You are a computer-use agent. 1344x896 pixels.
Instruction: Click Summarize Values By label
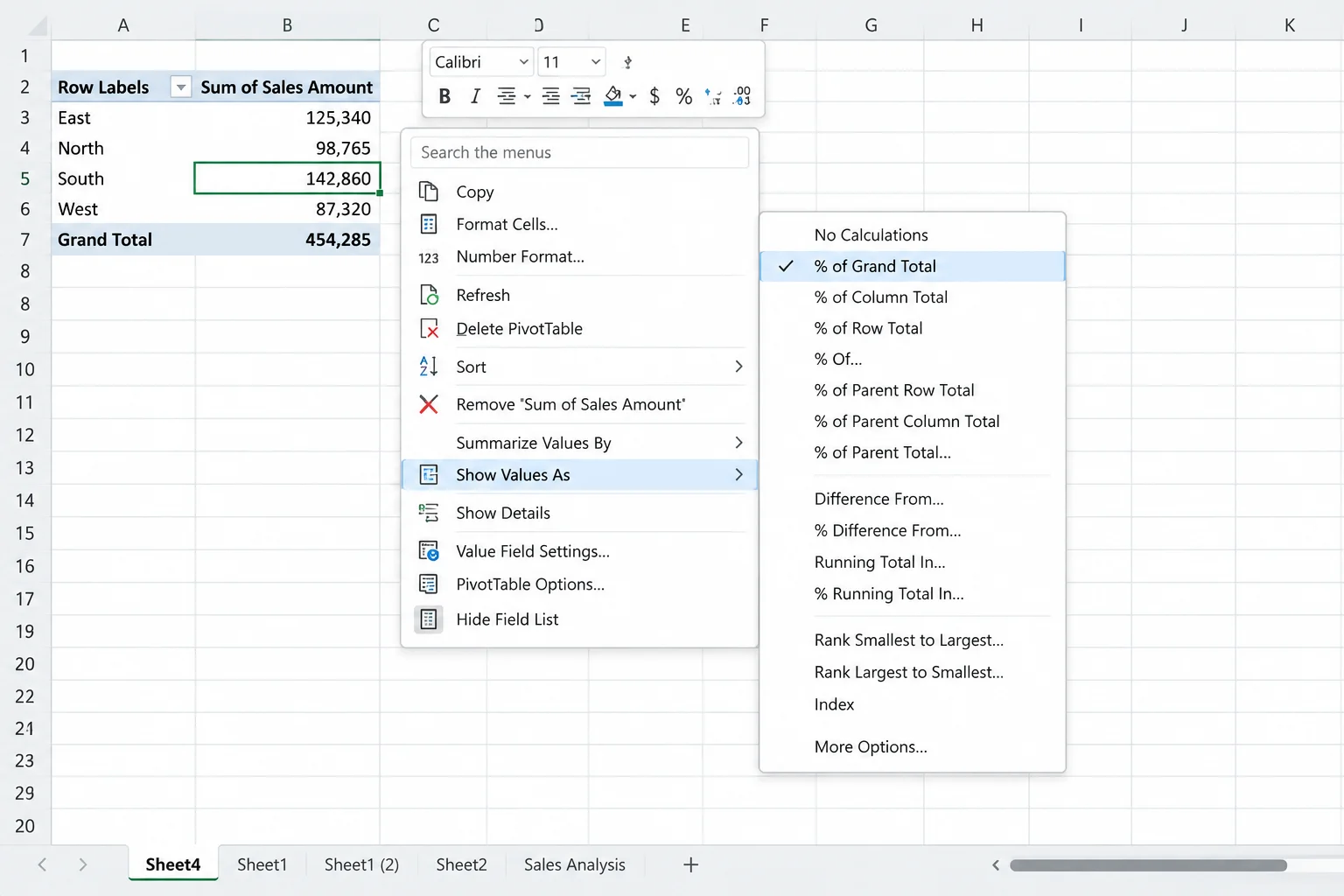coord(533,443)
